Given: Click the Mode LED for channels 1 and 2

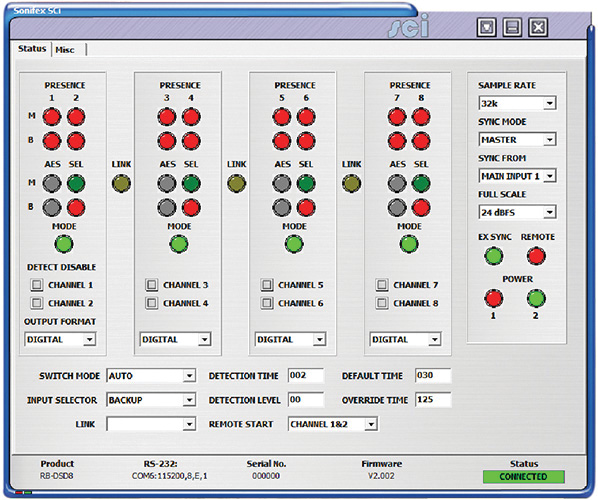Looking at the screenshot, I should [x=64, y=244].
